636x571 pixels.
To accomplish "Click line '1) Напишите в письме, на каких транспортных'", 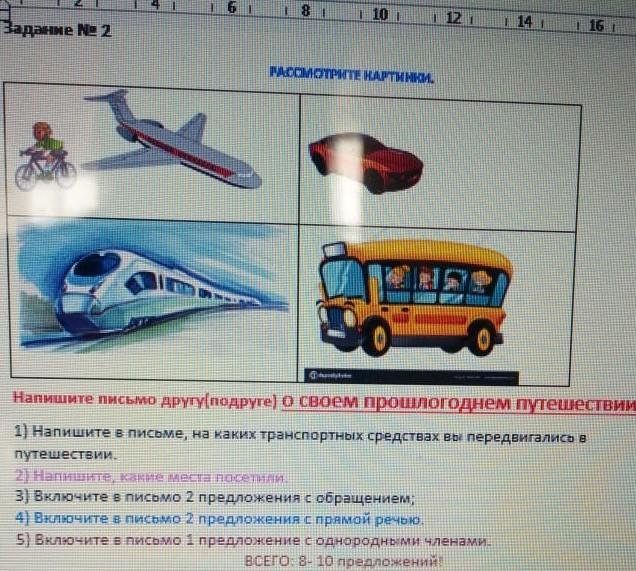I will click(x=300, y=434).
